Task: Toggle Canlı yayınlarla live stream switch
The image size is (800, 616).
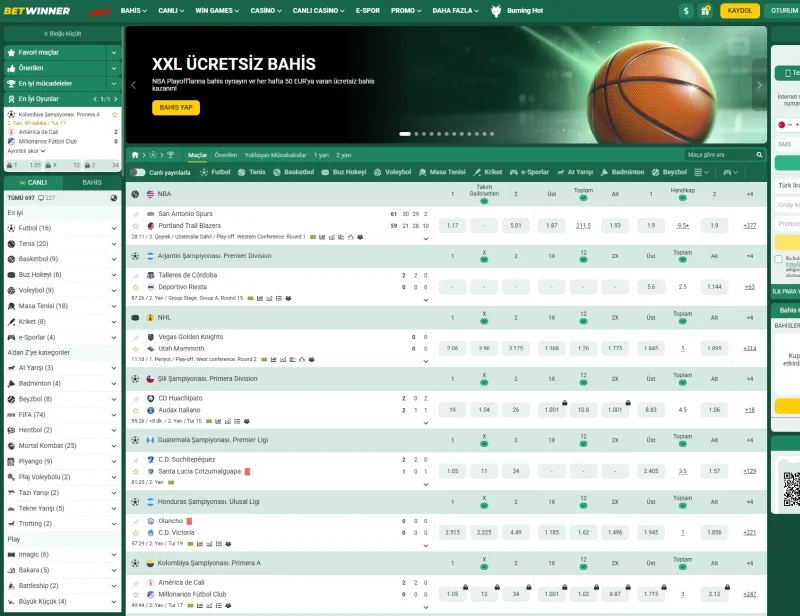Action: coord(138,173)
